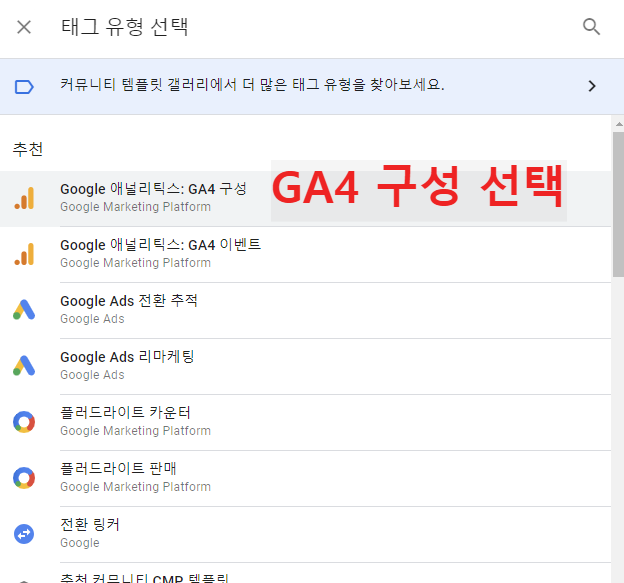Expand community template gallery chevron arrow
The height and width of the screenshot is (583, 624).
coord(592,86)
